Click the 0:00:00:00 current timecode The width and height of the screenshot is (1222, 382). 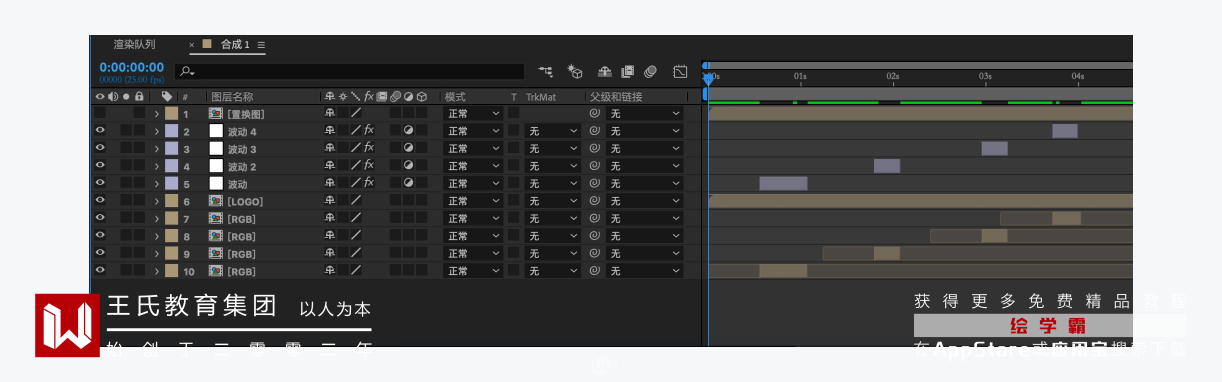[x=131, y=68]
